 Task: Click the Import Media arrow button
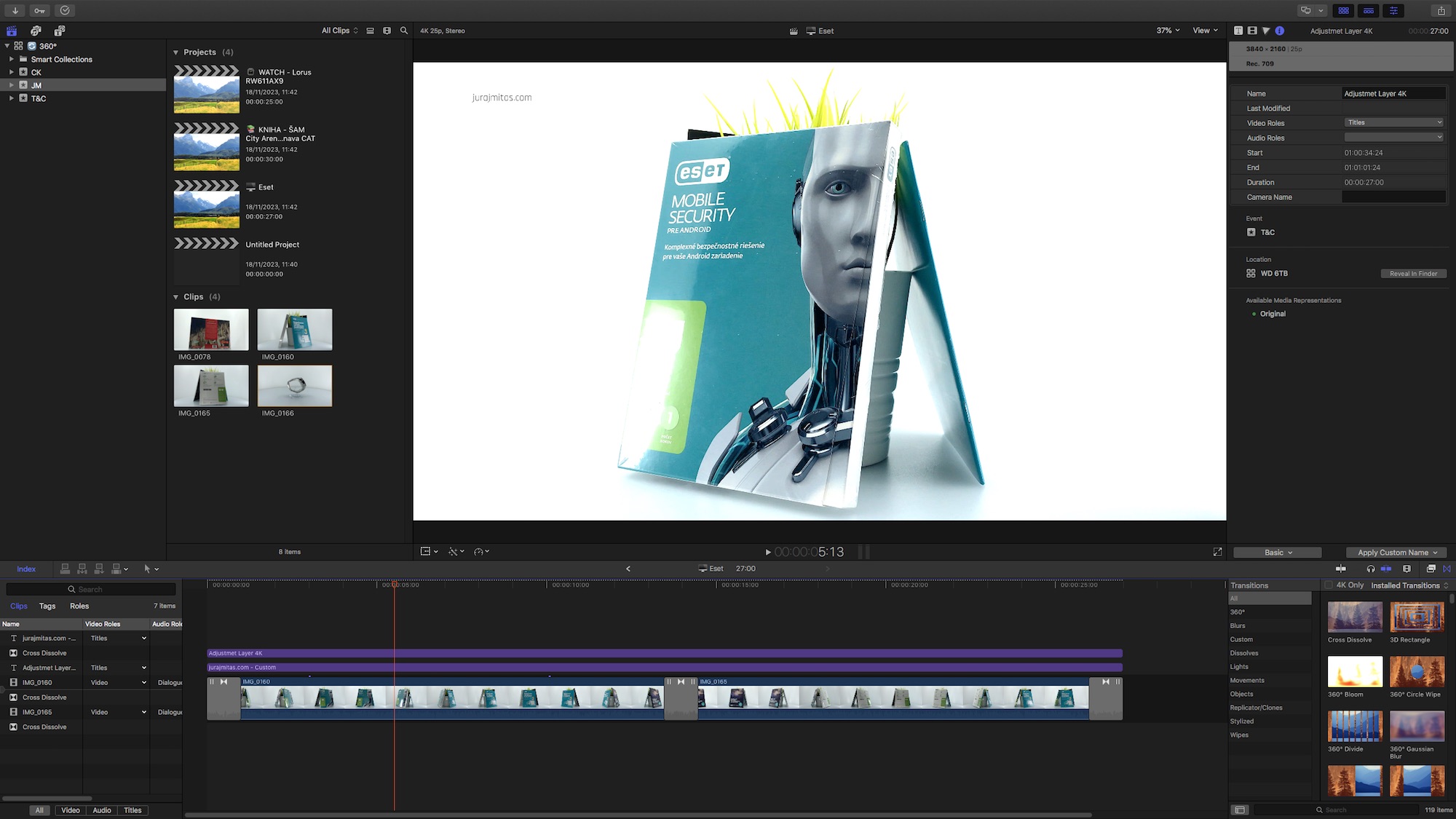tap(15, 10)
